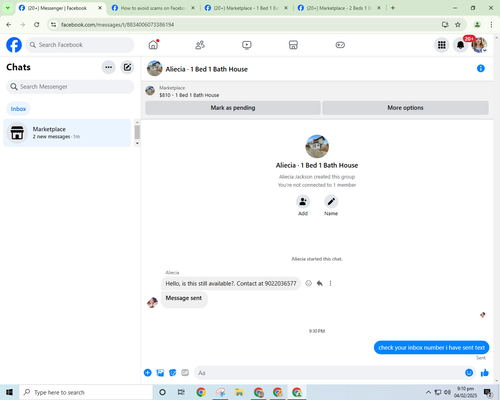Send a thumbs up like
Screen dimensions: 500x400
pos(485,373)
